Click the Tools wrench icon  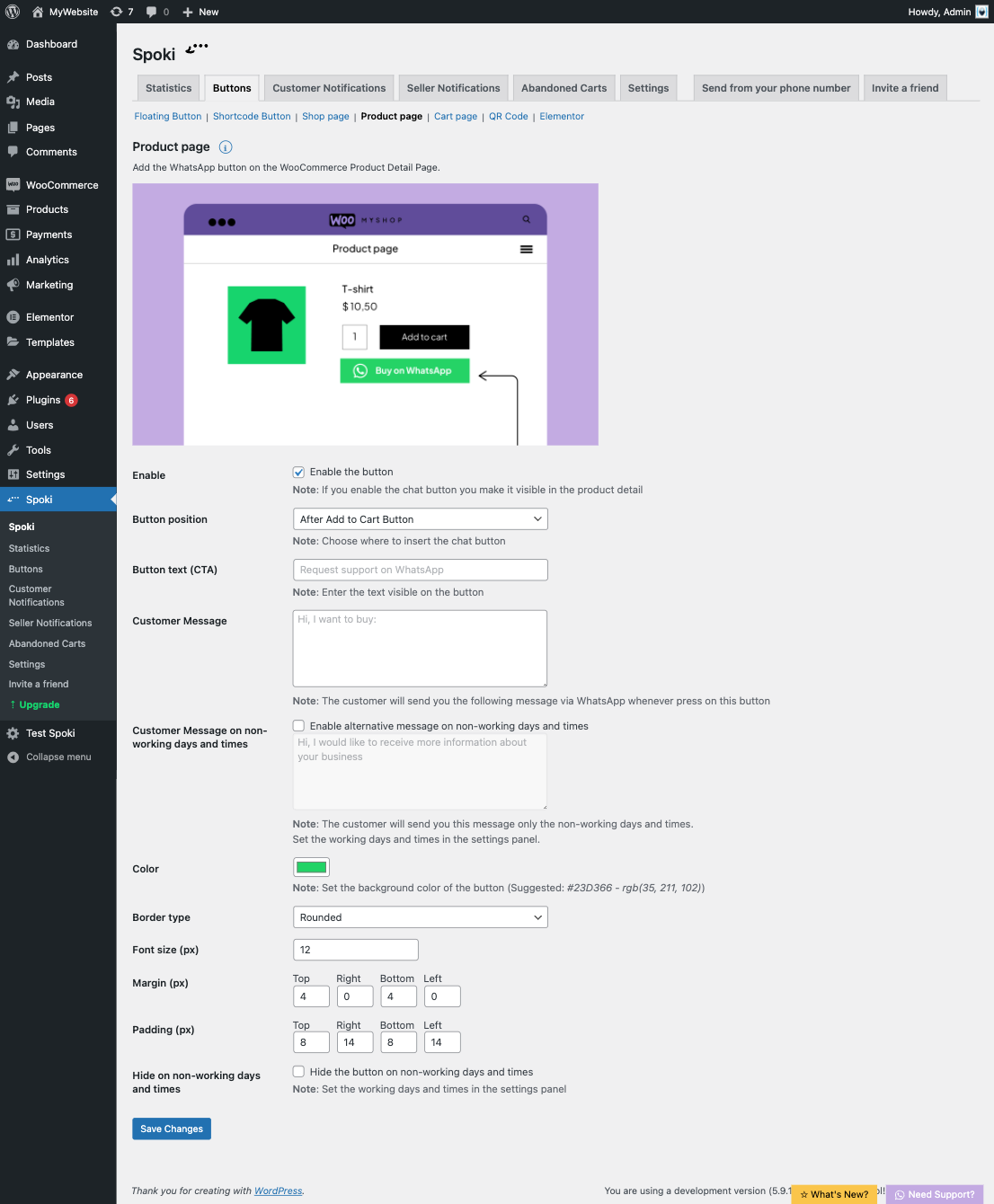(x=13, y=450)
